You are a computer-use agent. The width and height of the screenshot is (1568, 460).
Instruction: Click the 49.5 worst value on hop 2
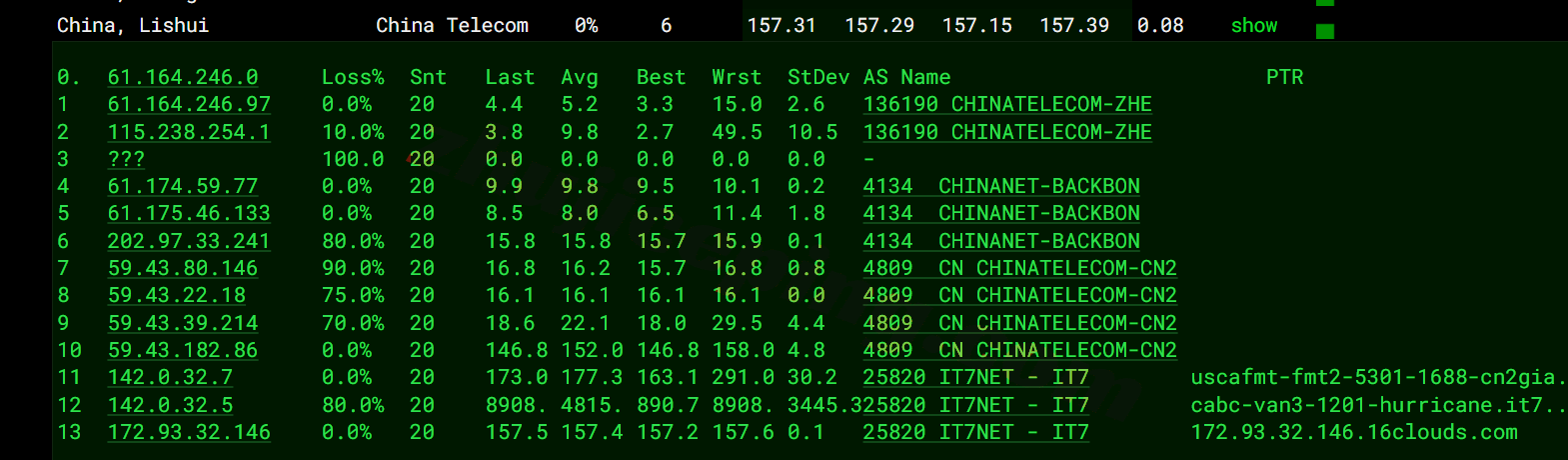click(737, 132)
